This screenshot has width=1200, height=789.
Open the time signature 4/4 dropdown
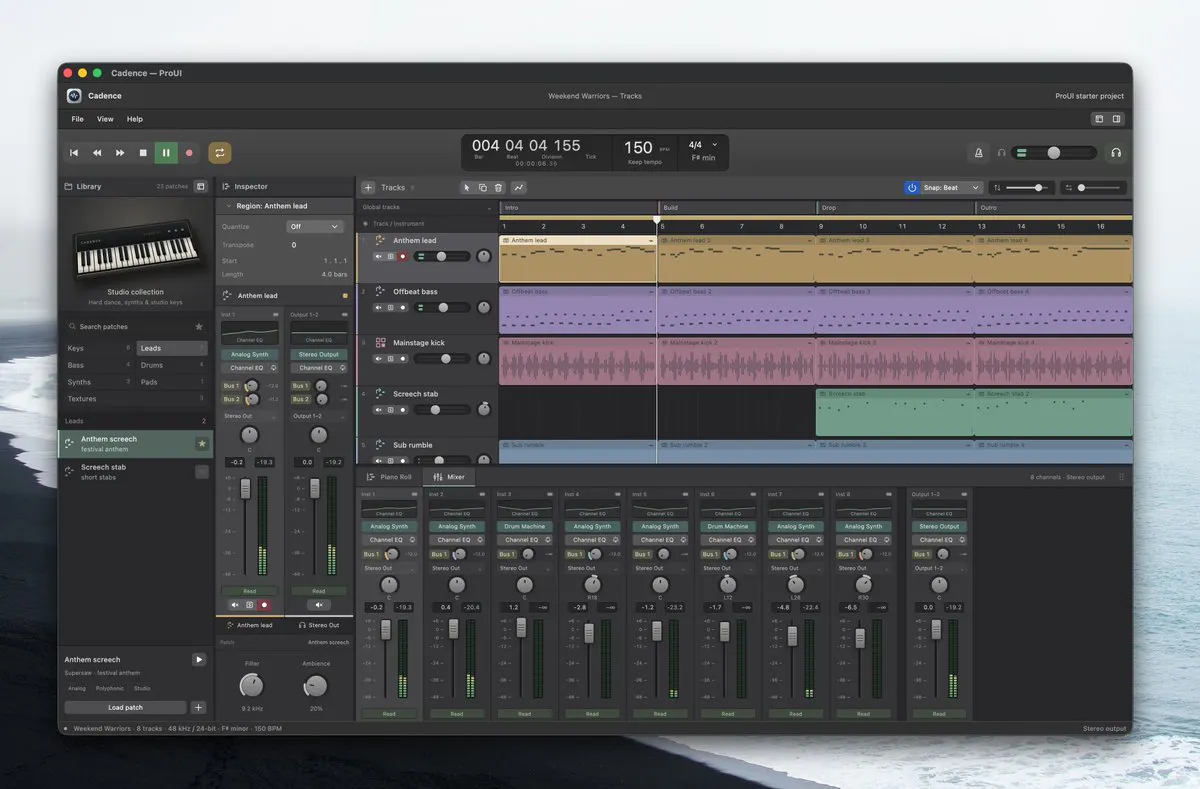coord(703,145)
